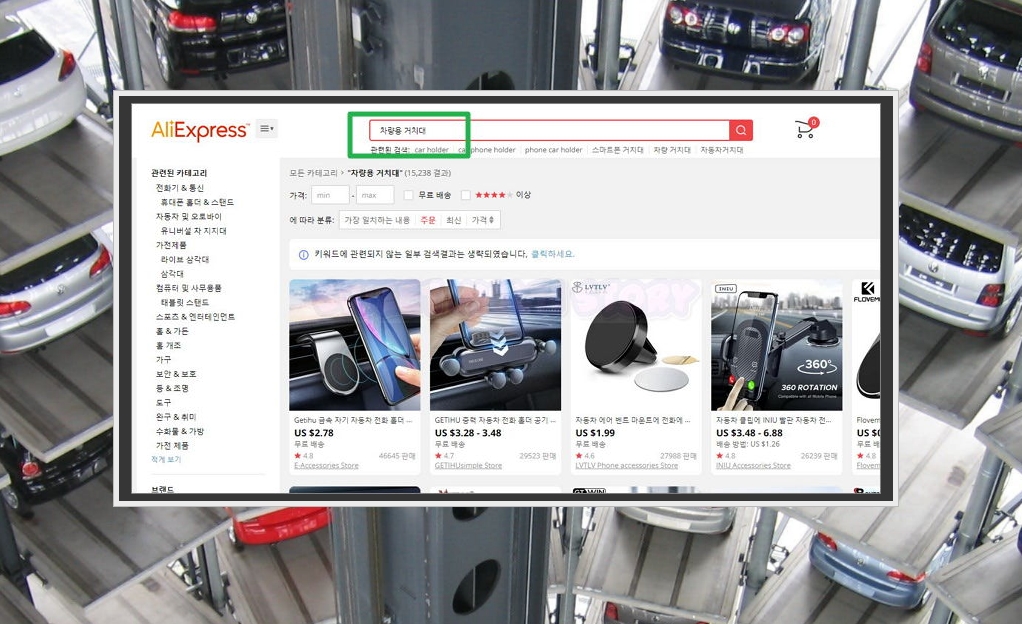Open category 수화물 & 가방
This screenshot has width=1022, height=624.
click(x=179, y=432)
